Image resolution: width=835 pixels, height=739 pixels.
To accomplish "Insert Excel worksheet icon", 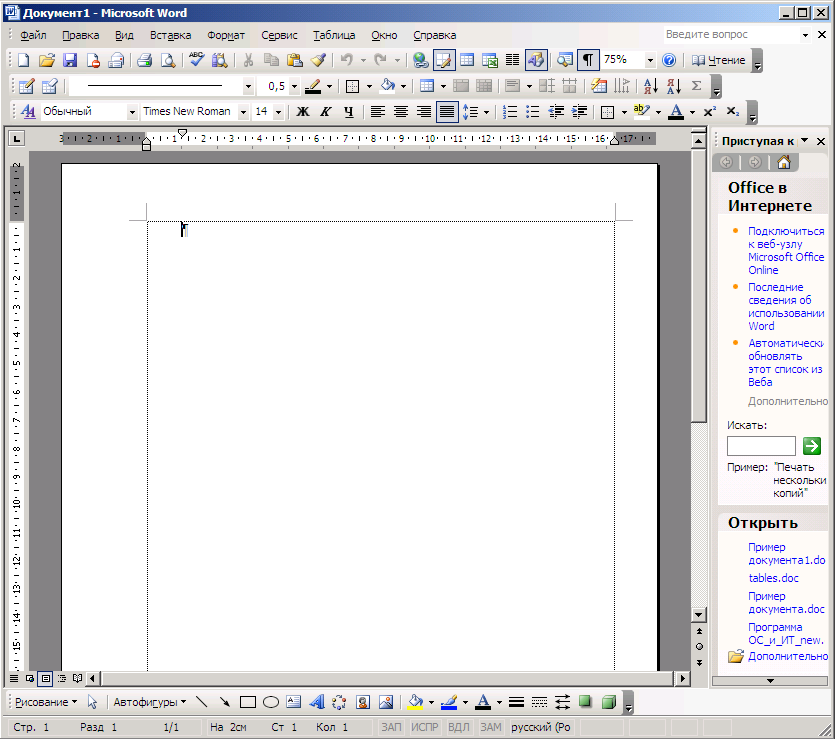I will coord(489,60).
